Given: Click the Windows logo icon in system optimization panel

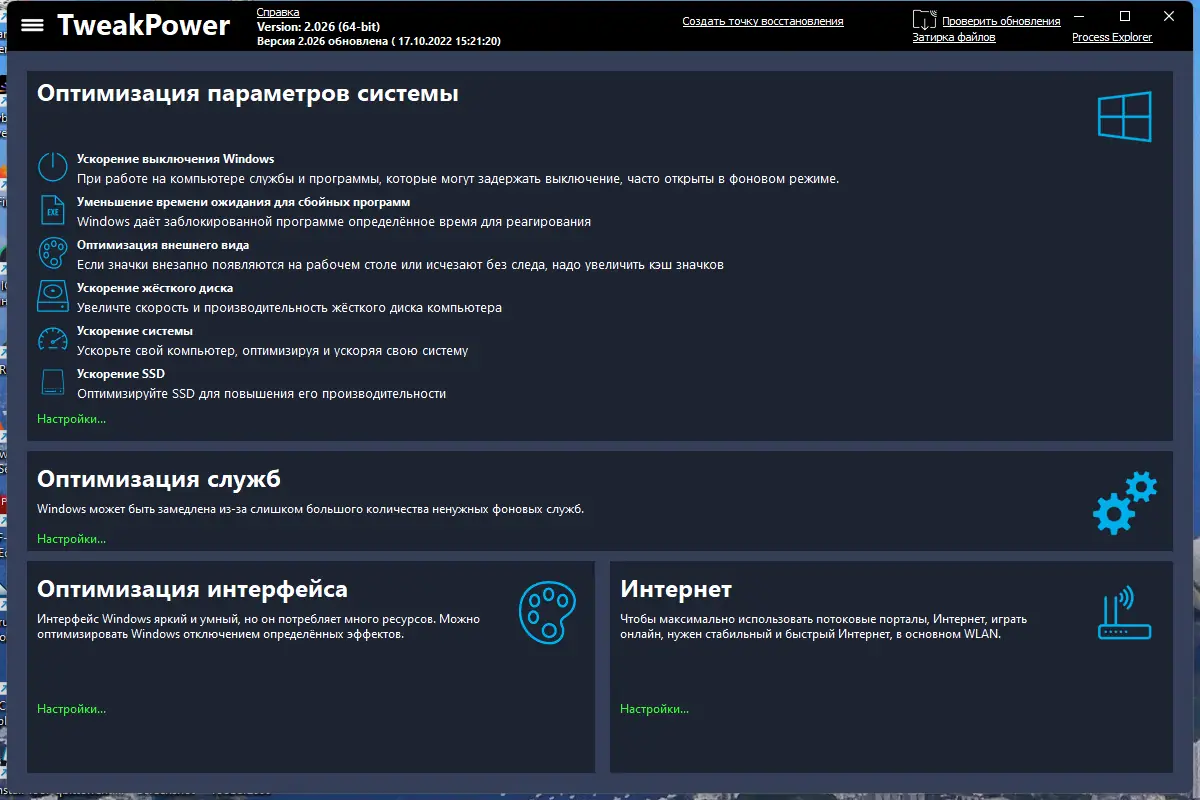Looking at the screenshot, I should coord(1124,116).
